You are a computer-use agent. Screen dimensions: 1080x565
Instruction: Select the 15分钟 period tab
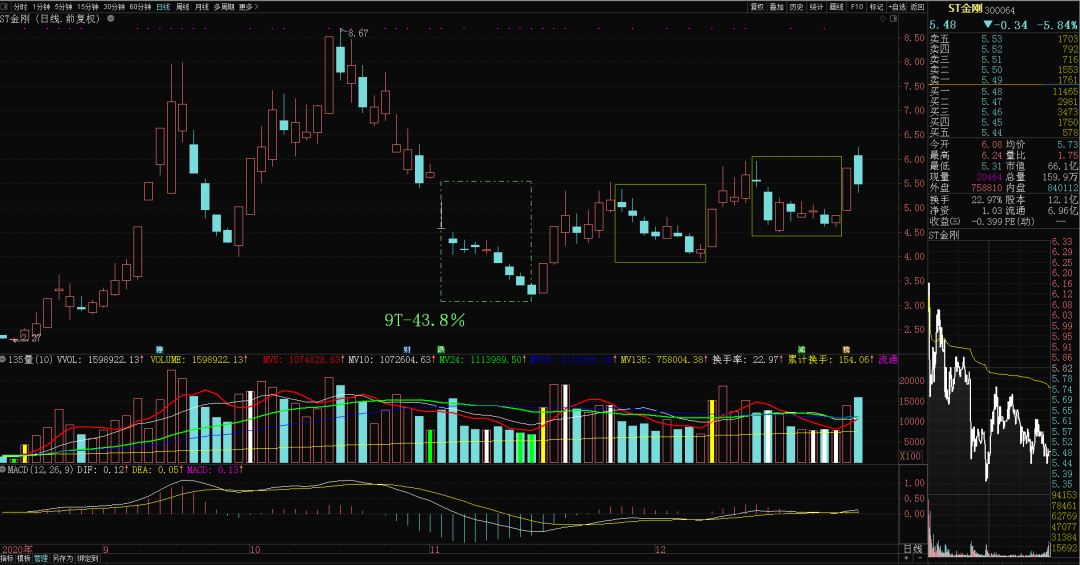(87, 7)
